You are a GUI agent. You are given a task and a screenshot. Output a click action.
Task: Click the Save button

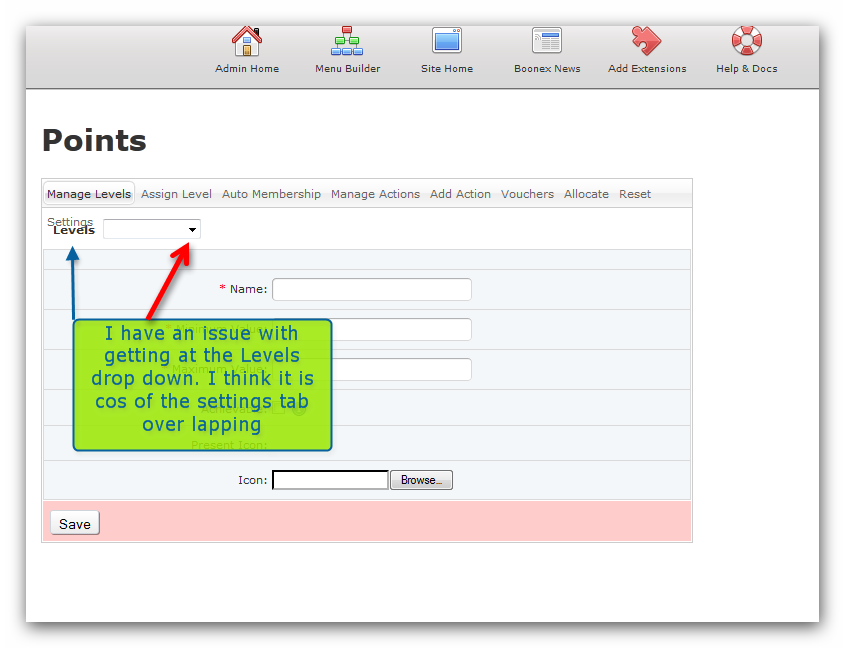coord(75,523)
